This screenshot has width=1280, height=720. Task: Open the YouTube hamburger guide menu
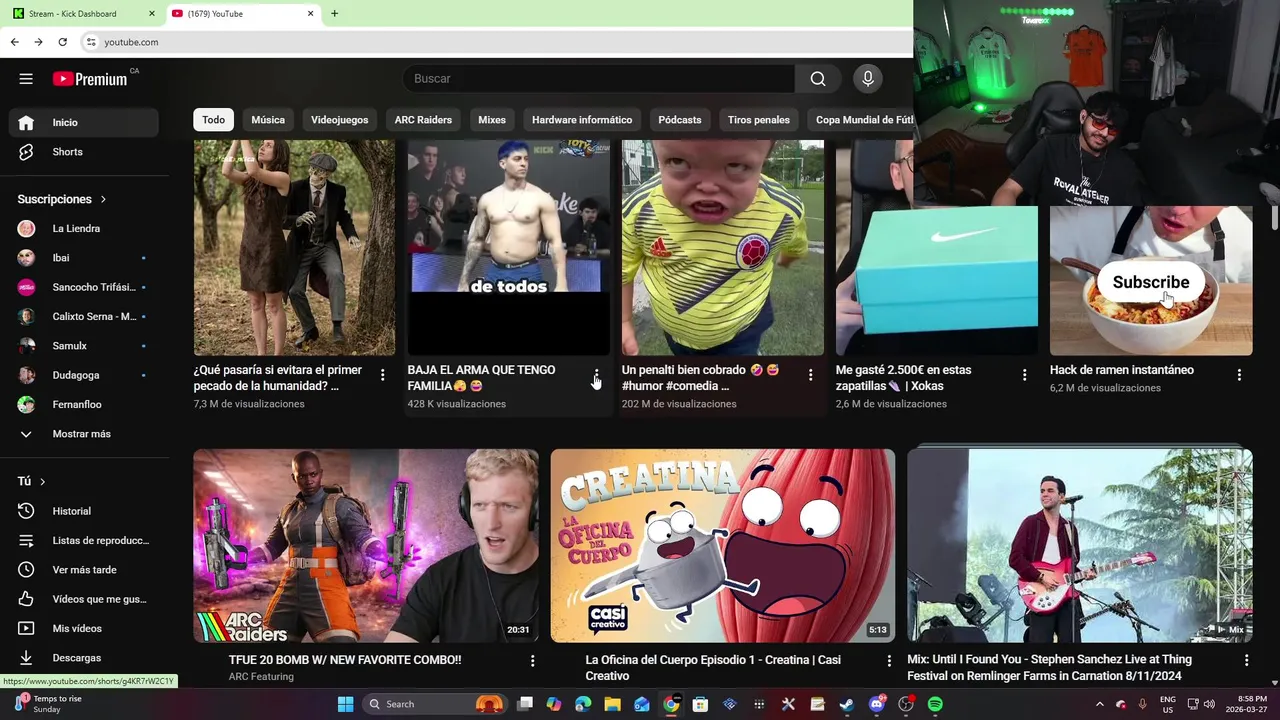(26, 79)
